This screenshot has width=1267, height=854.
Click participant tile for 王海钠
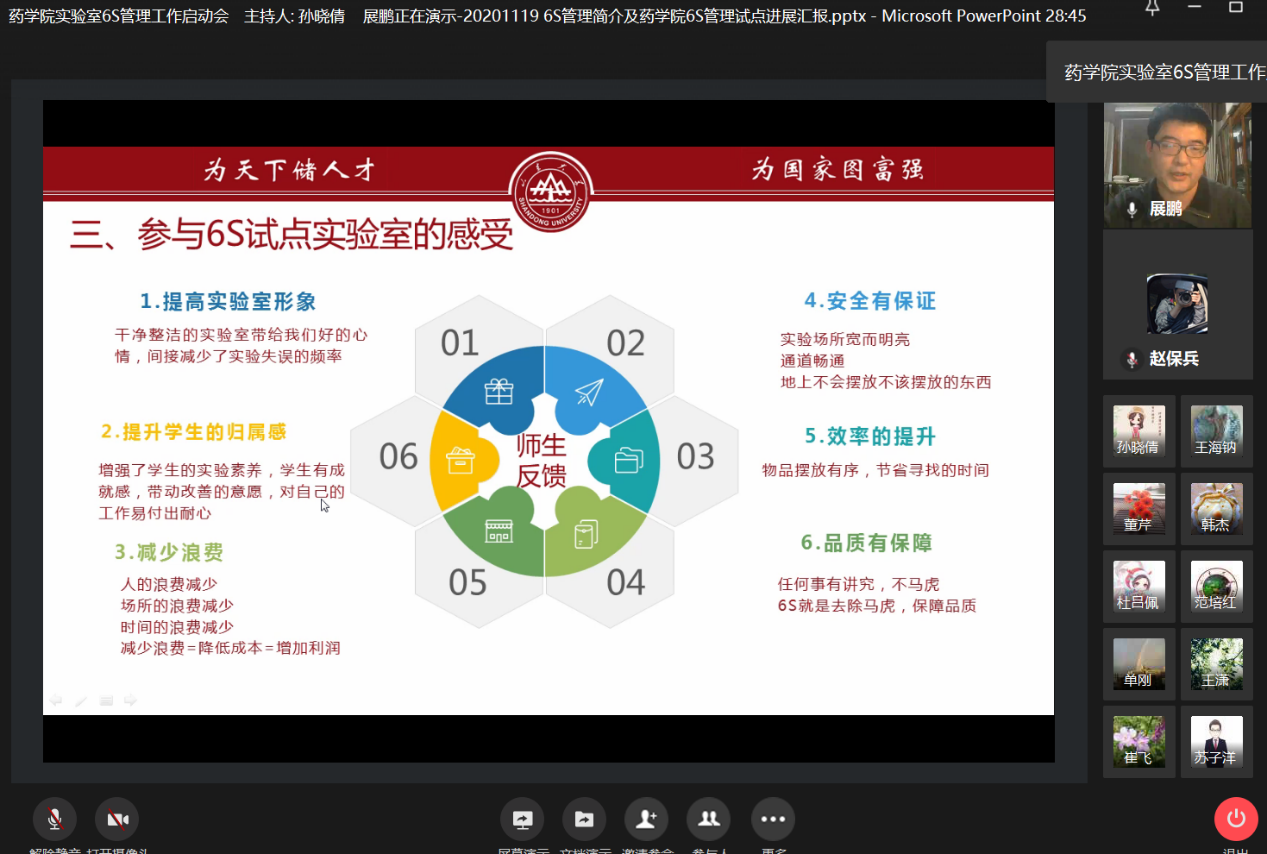(1216, 431)
